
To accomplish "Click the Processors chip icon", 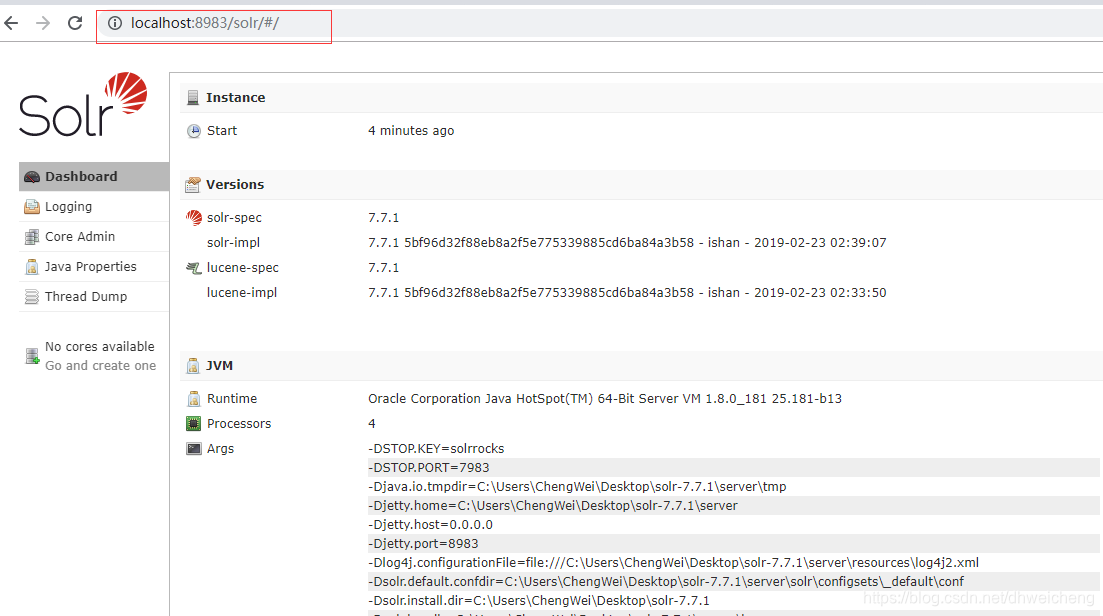I will click(193, 423).
